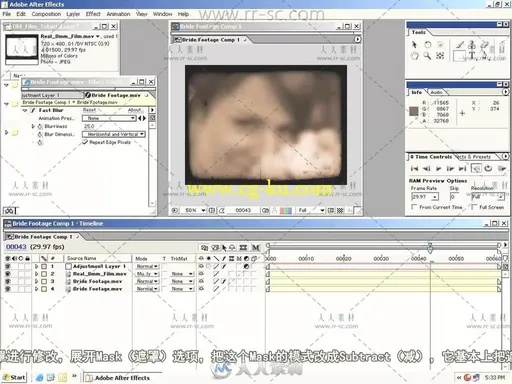Expand Adjustment Layer 1 properties

pos(37,266)
